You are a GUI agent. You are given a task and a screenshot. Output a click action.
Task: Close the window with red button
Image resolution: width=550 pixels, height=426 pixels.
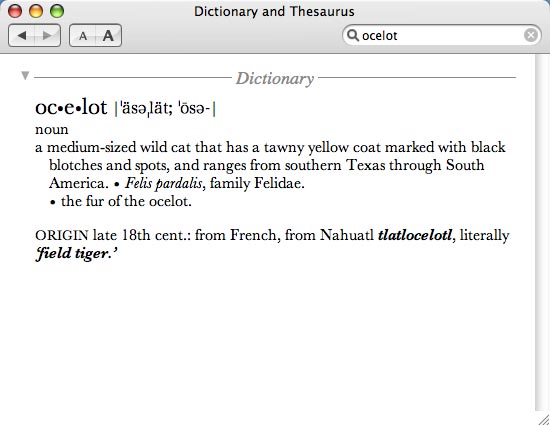[15, 12]
